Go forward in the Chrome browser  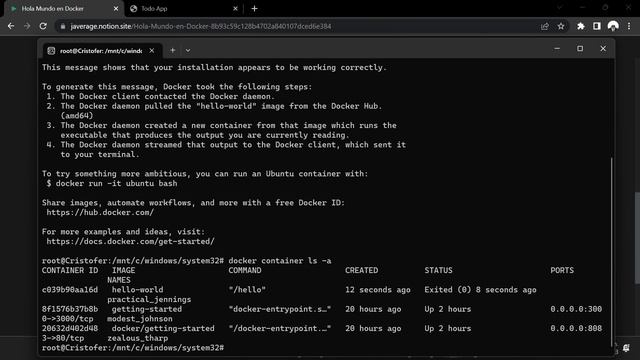point(27,26)
